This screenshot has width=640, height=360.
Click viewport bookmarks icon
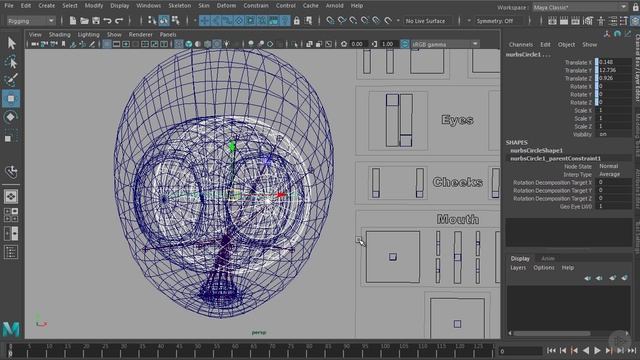64,44
